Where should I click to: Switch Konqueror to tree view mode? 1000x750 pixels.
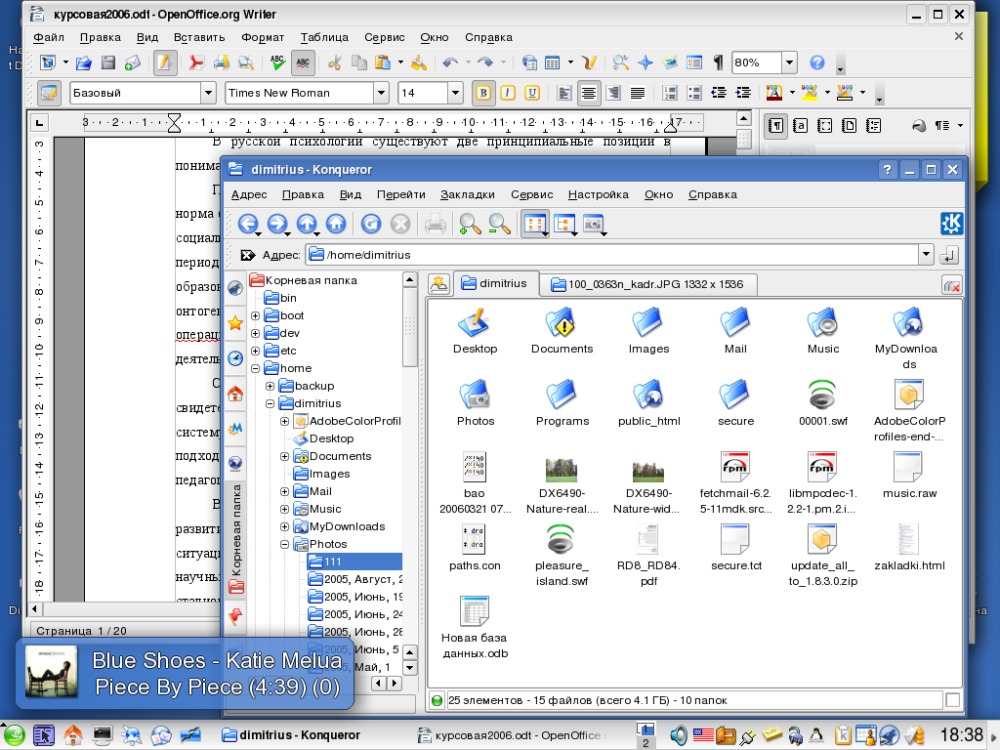(565, 224)
